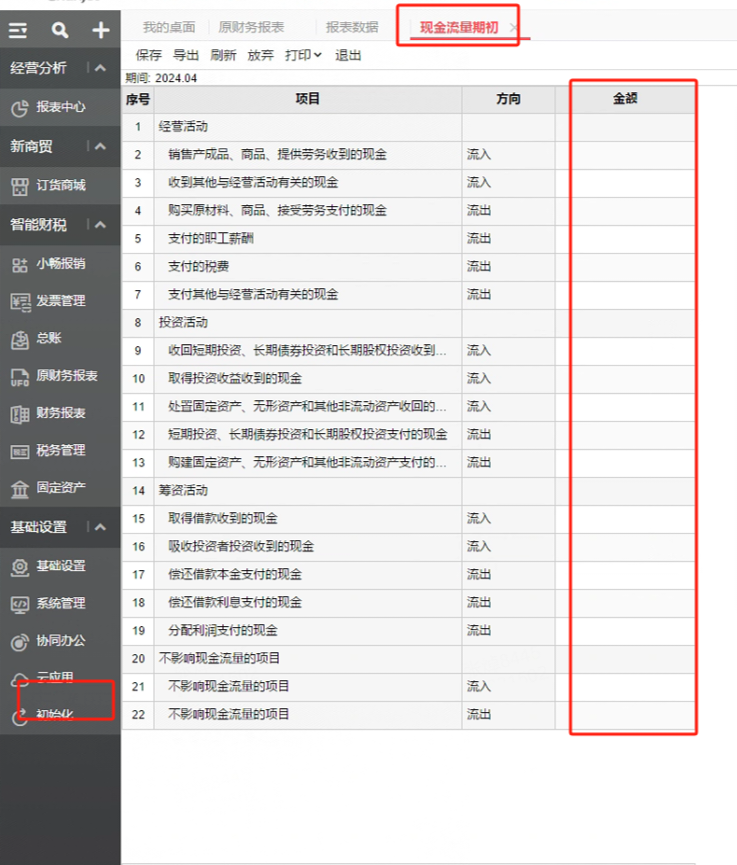
Task: Select the 现金流量期初 tab
Action: (x=459, y=27)
